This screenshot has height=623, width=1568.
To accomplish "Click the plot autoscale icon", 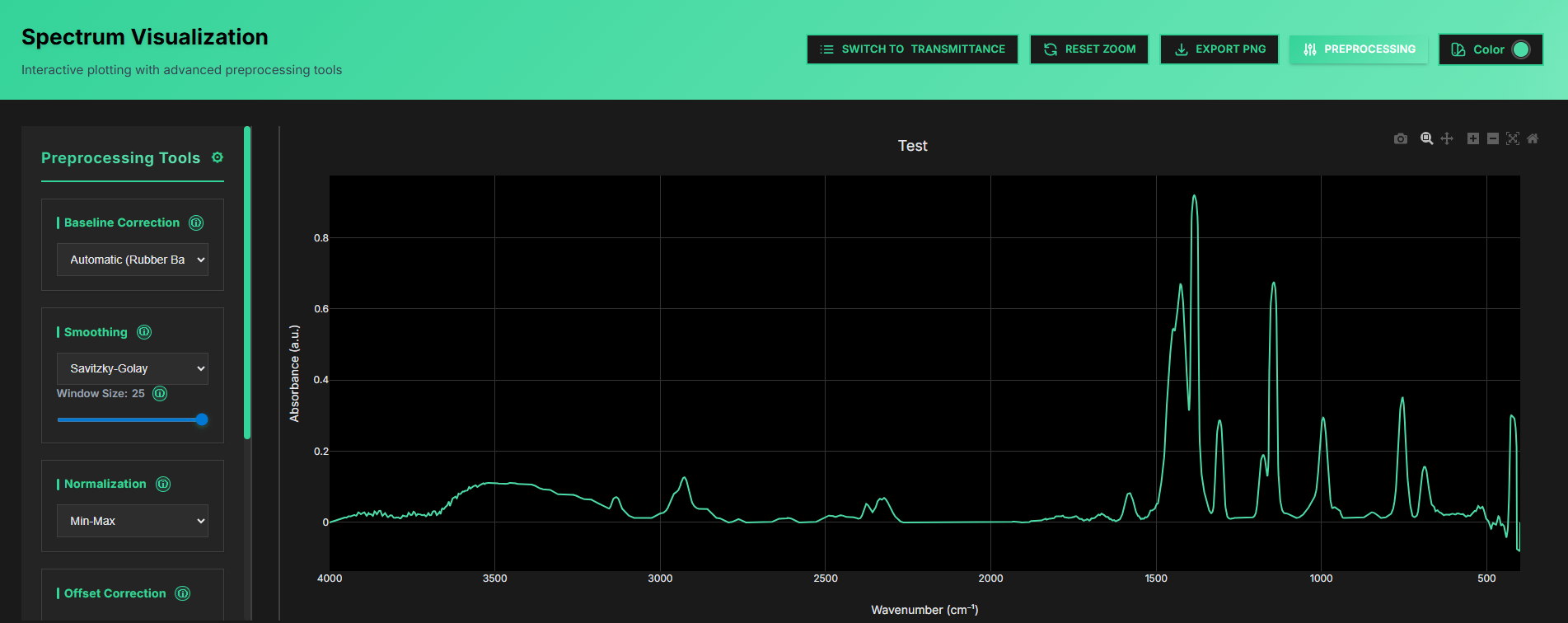I will (x=1513, y=138).
